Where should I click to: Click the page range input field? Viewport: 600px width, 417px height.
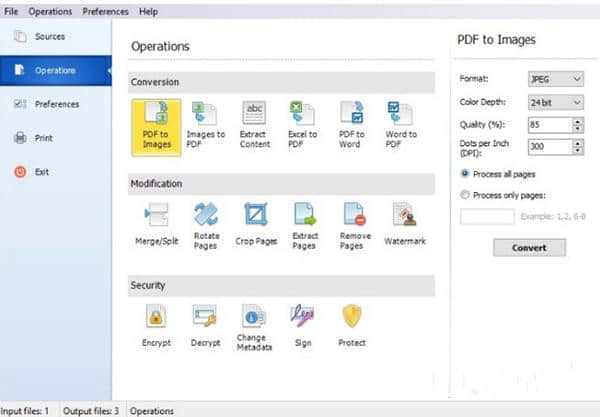pyautogui.click(x=487, y=216)
